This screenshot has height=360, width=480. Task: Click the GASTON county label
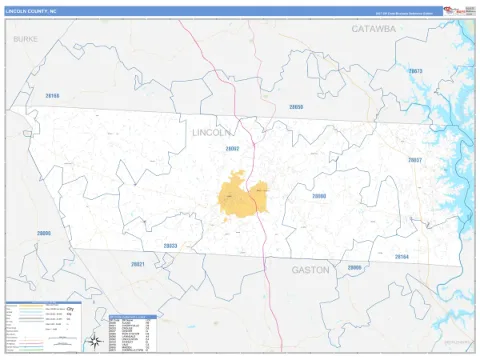coord(311,270)
